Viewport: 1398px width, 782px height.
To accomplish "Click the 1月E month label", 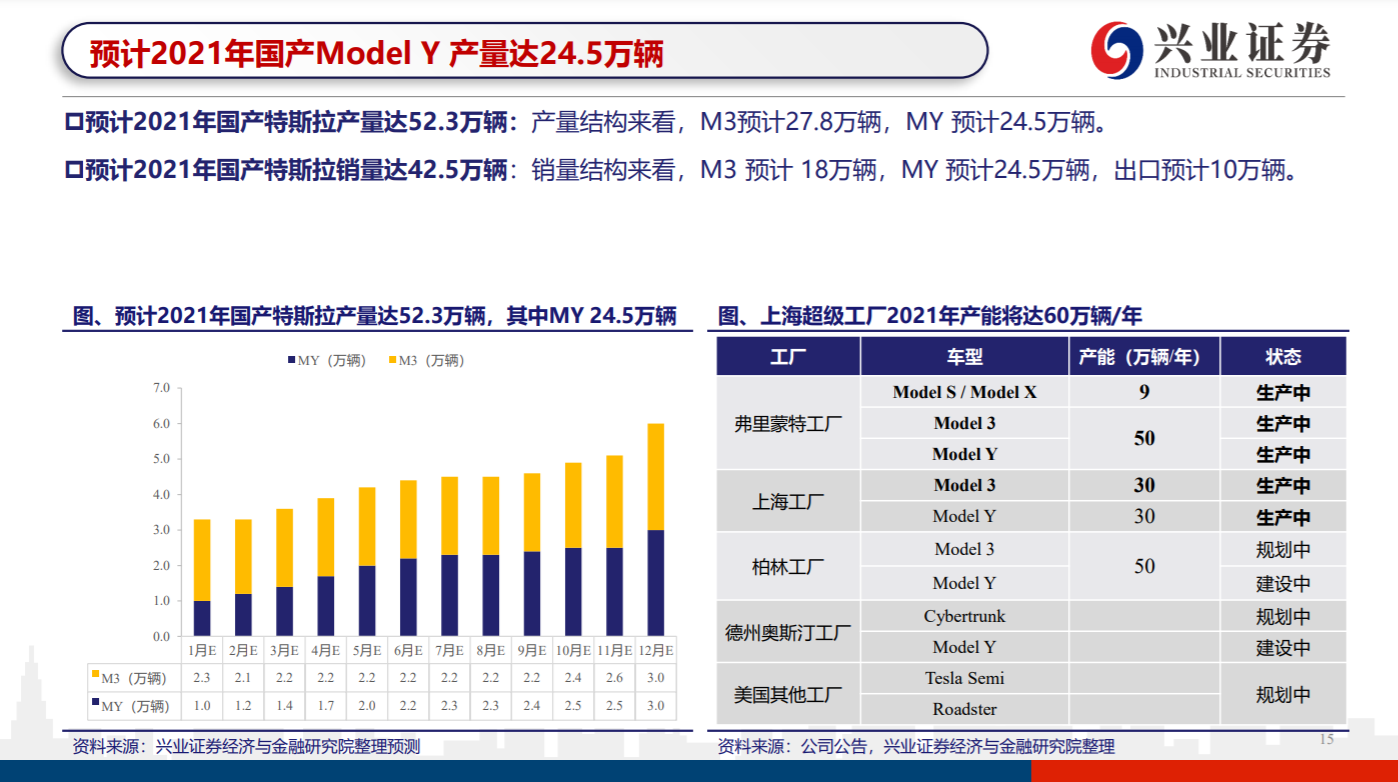I will (x=202, y=650).
